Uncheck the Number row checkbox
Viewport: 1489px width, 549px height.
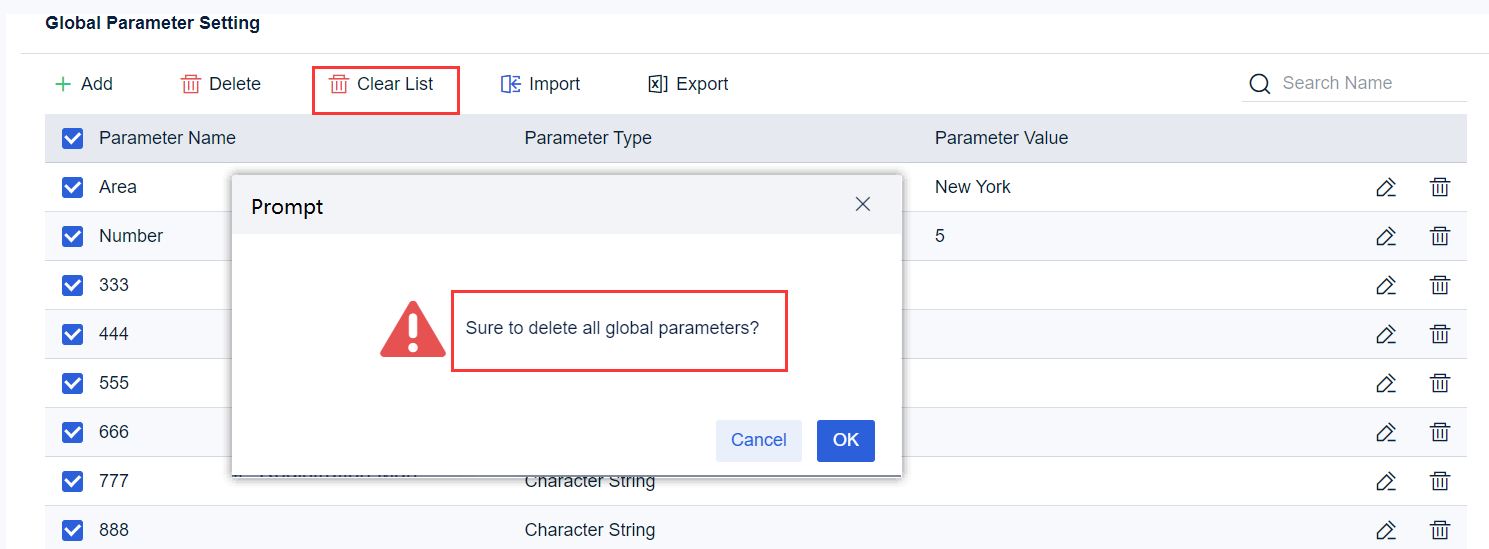[x=72, y=236]
